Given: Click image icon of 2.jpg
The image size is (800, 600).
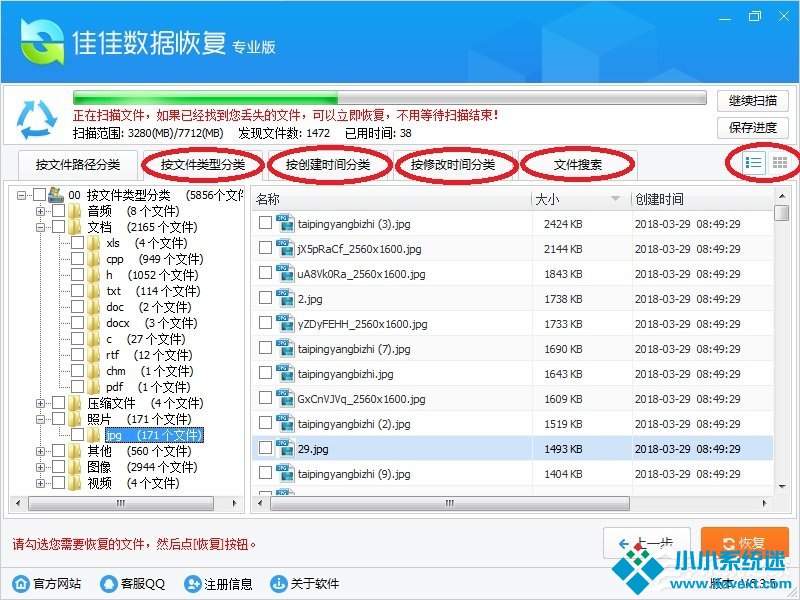Looking at the screenshot, I should pos(285,298).
